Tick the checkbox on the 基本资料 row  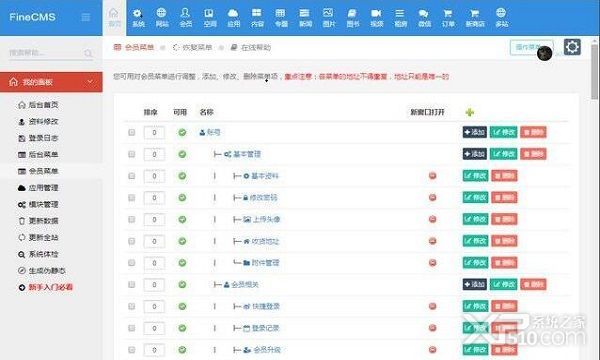click(x=132, y=176)
